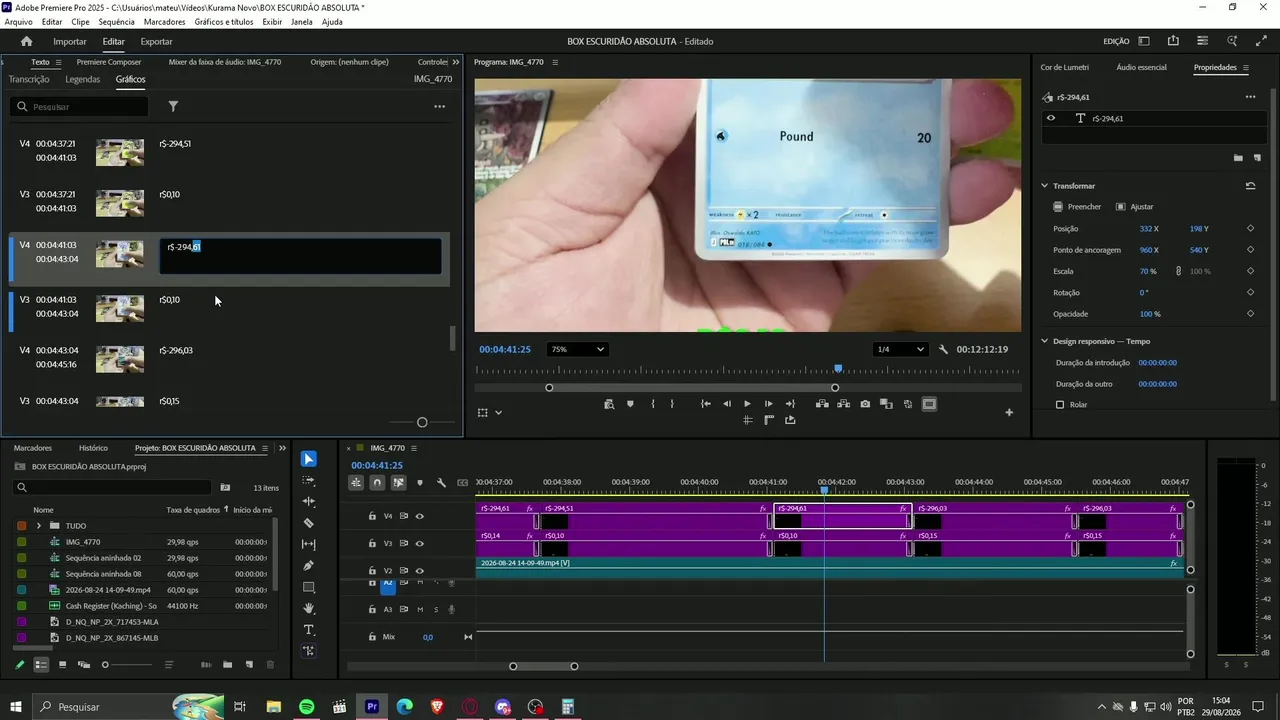Switch to the Transcrição tab

pyautogui.click(x=29, y=79)
